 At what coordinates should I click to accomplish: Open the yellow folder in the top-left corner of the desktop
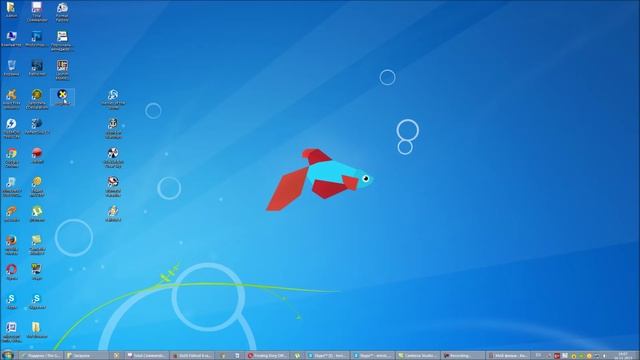coord(11,10)
